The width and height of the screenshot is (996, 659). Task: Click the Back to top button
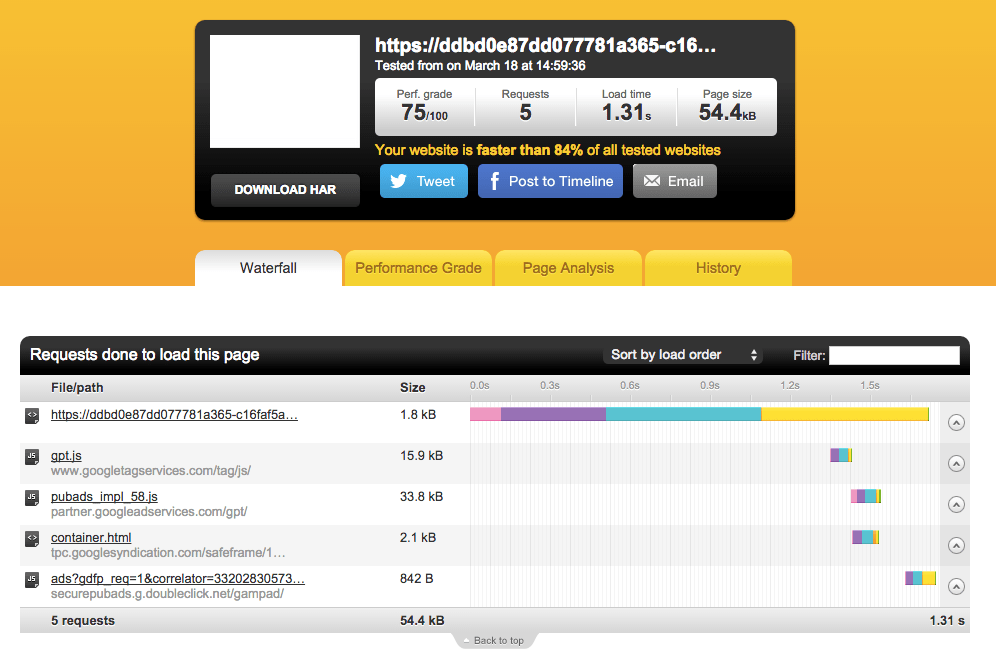pos(494,640)
